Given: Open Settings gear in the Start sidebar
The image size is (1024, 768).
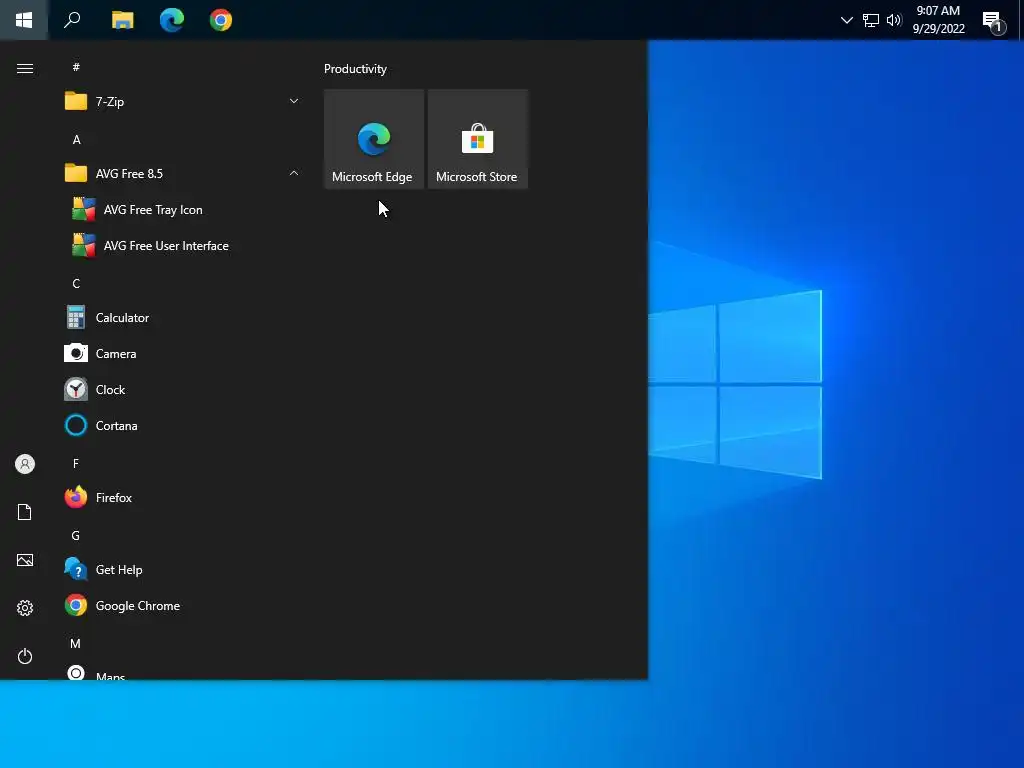Looking at the screenshot, I should coord(25,608).
